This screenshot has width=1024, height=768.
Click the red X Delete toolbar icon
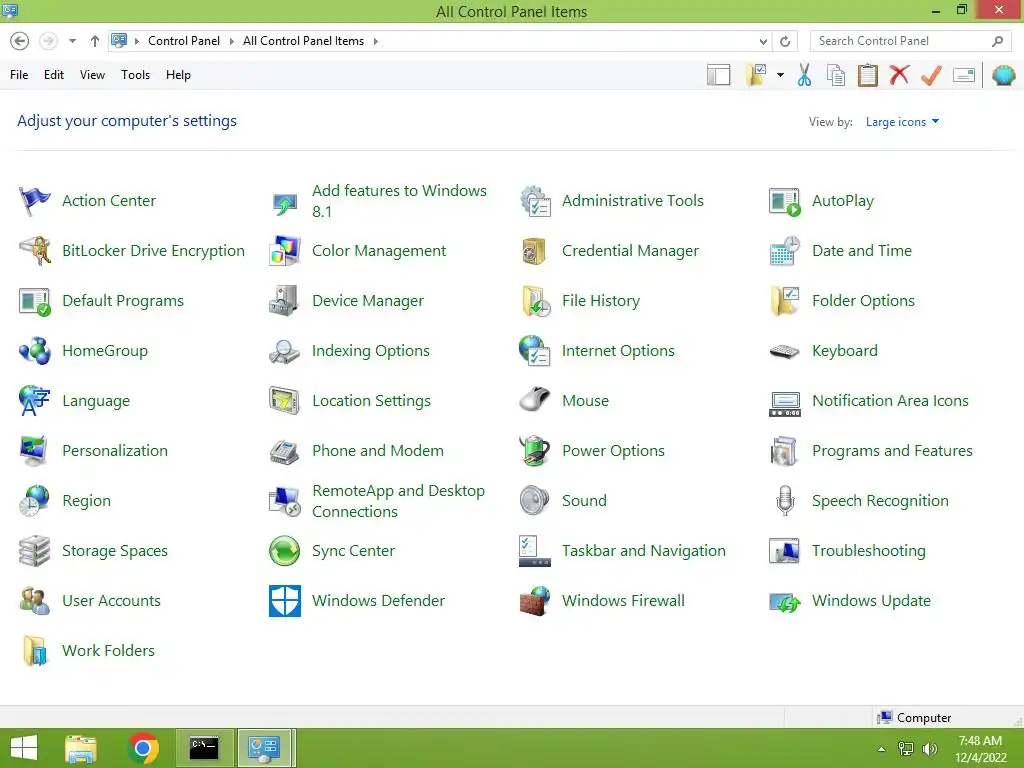coord(899,75)
